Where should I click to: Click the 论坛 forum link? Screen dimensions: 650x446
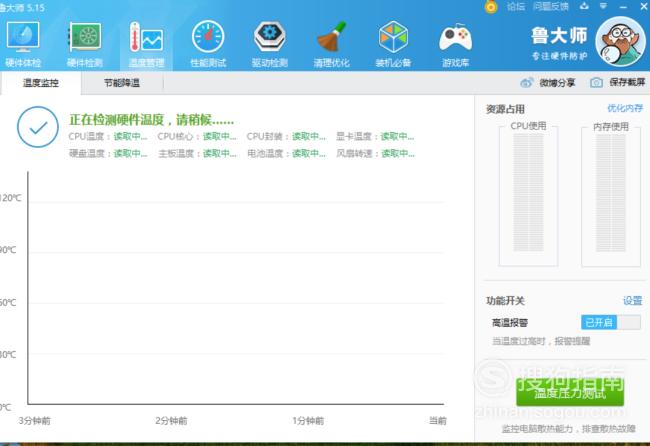pos(516,7)
